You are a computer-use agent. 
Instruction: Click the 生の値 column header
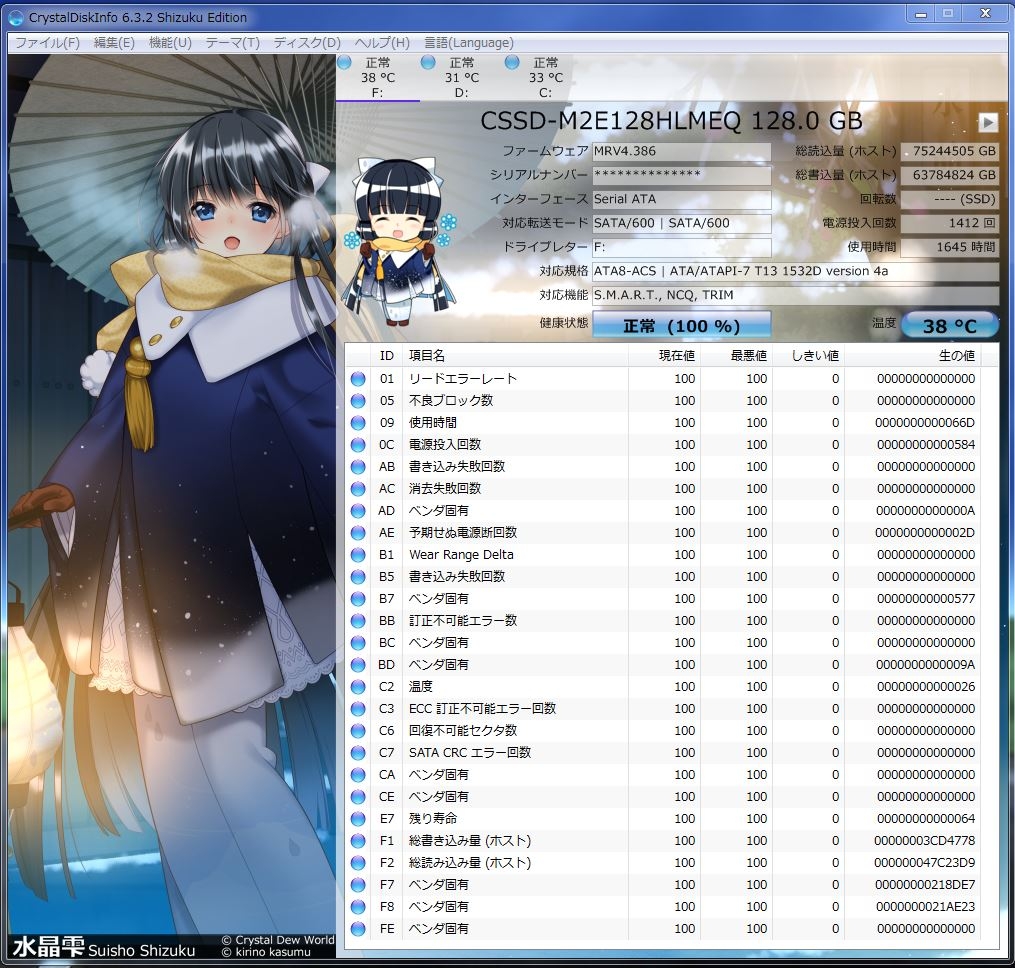[x=912, y=355]
